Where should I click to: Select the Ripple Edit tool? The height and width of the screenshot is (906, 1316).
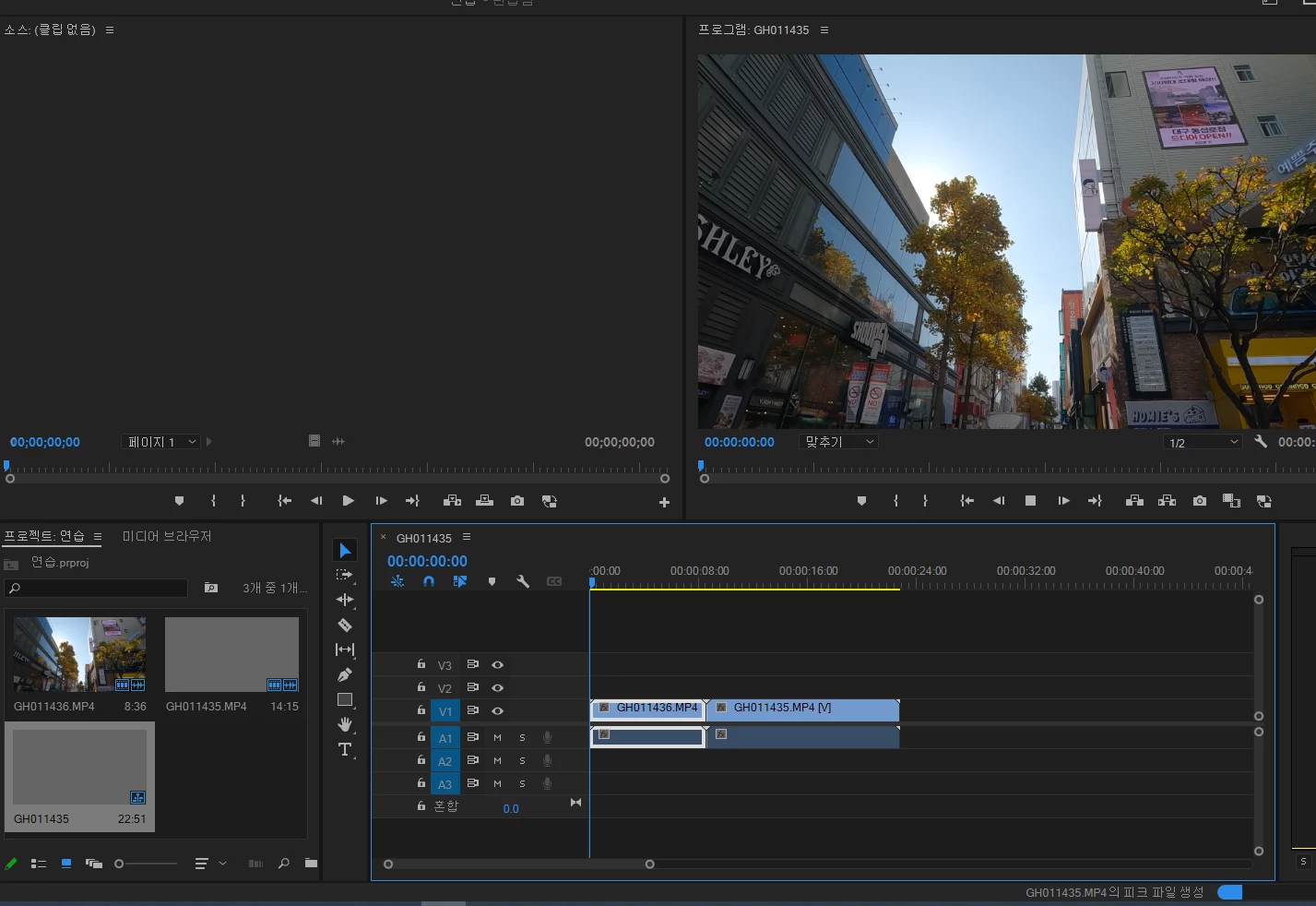[345, 600]
